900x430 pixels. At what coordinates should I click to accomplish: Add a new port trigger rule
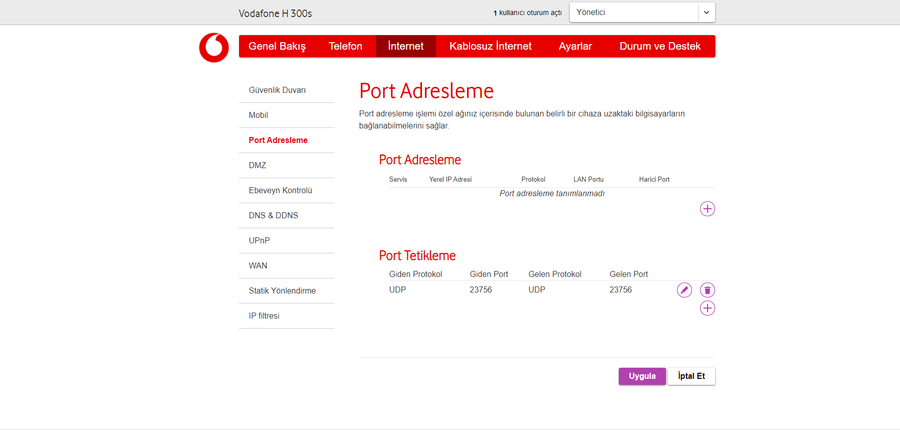pyautogui.click(x=707, y=308)
